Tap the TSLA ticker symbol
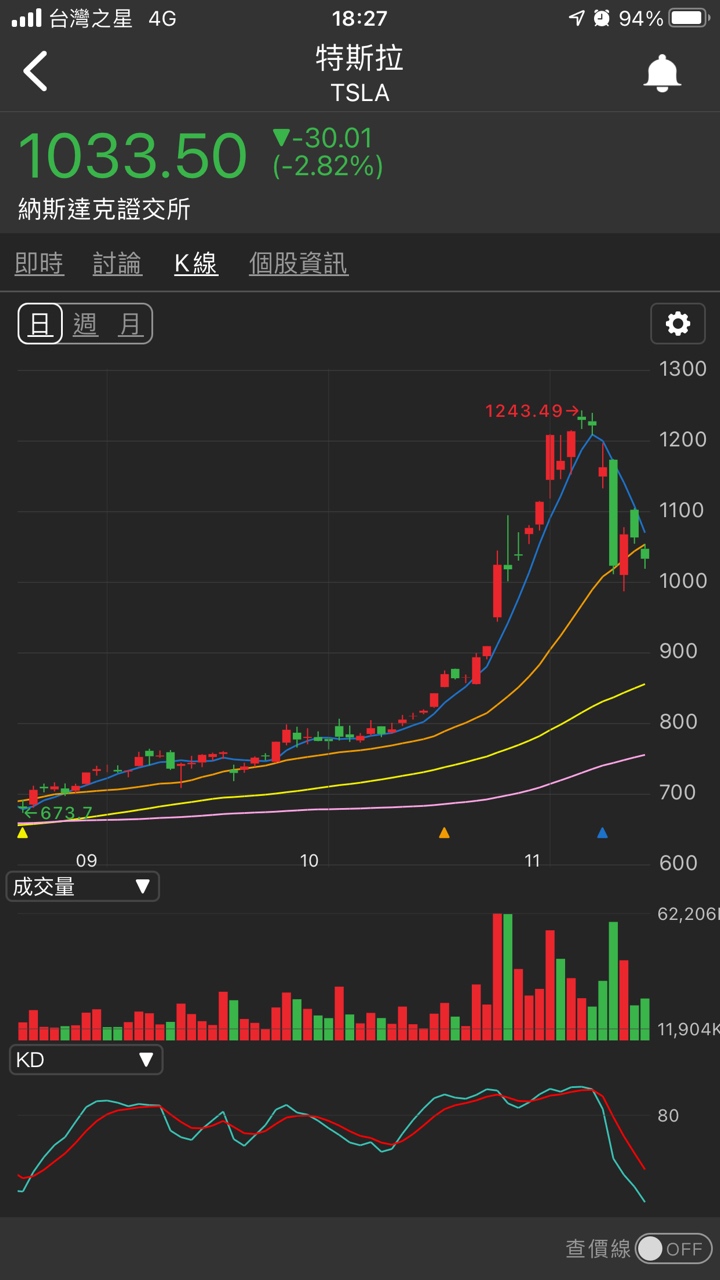The image size is (720, 1280). [x=360, y=93]
